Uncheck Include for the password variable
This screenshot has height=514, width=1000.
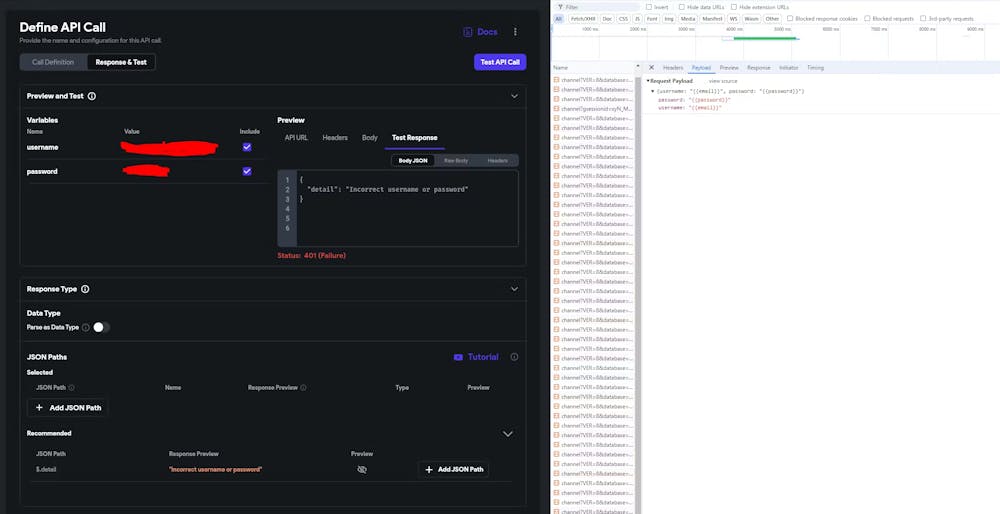click(x=247, y=172)
